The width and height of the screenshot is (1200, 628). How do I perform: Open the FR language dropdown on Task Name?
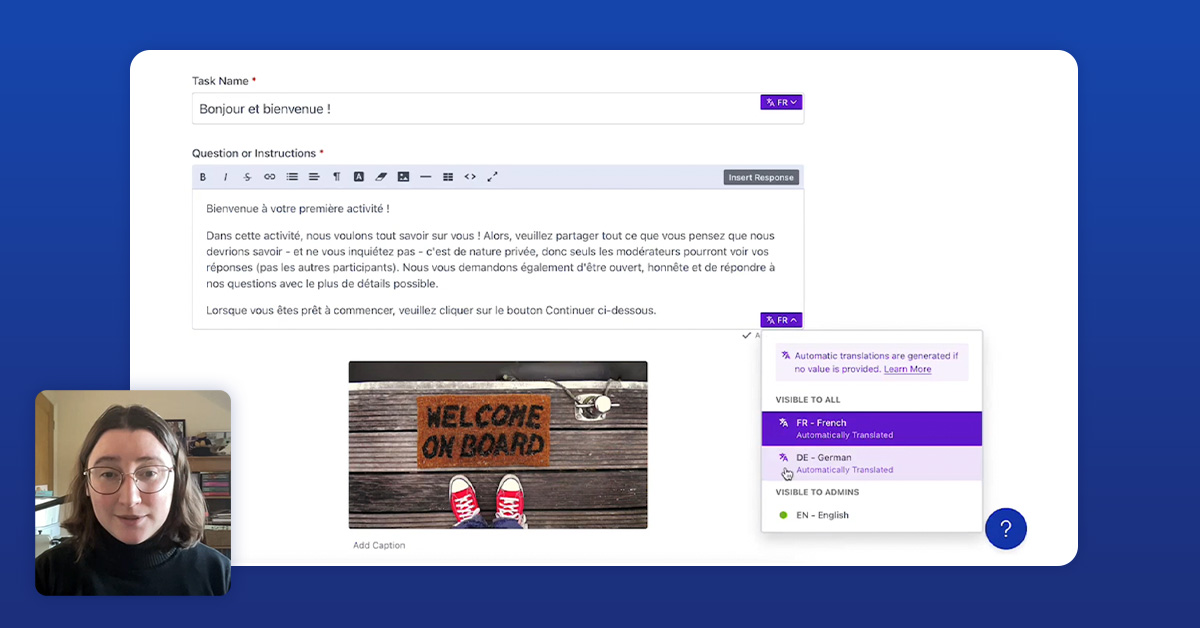(781, 101)
